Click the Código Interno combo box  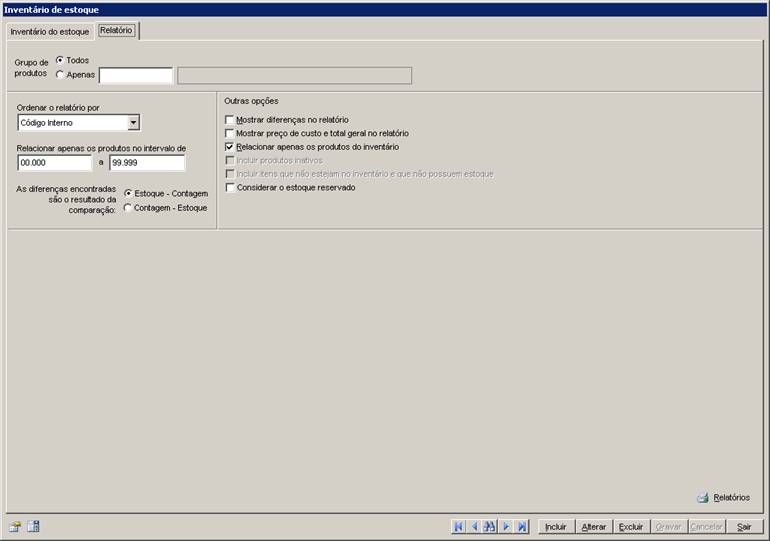79,123
